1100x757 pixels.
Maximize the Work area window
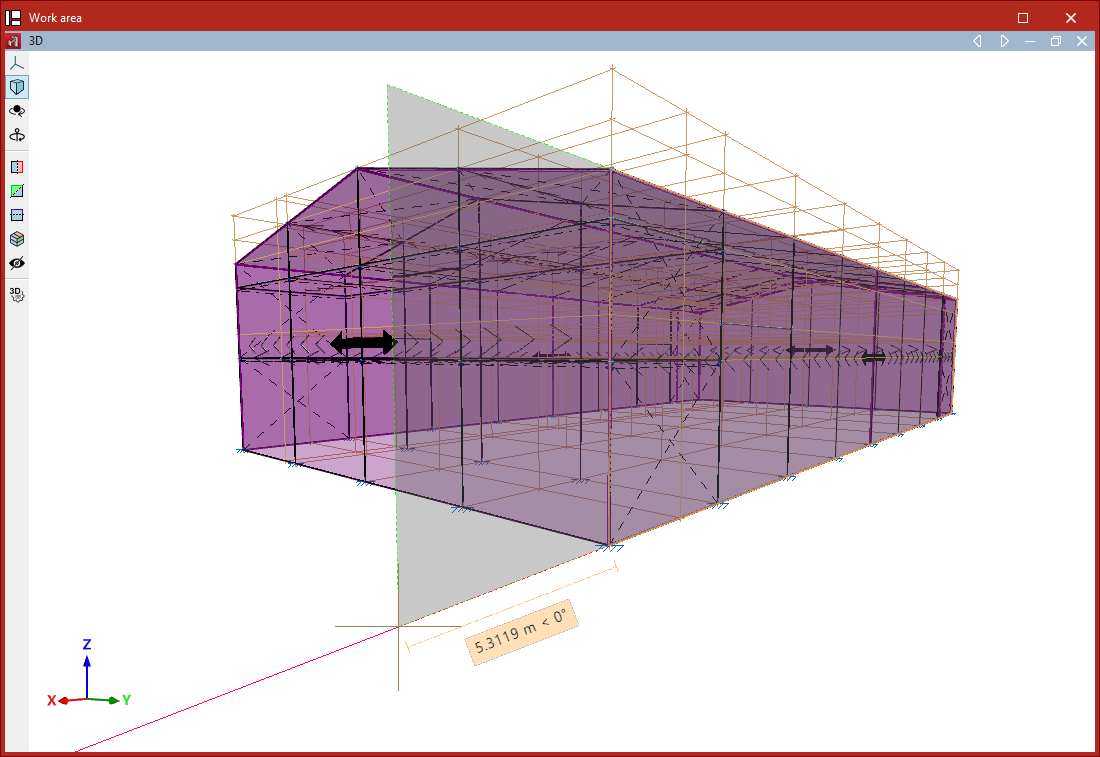tap(1023, 18)
